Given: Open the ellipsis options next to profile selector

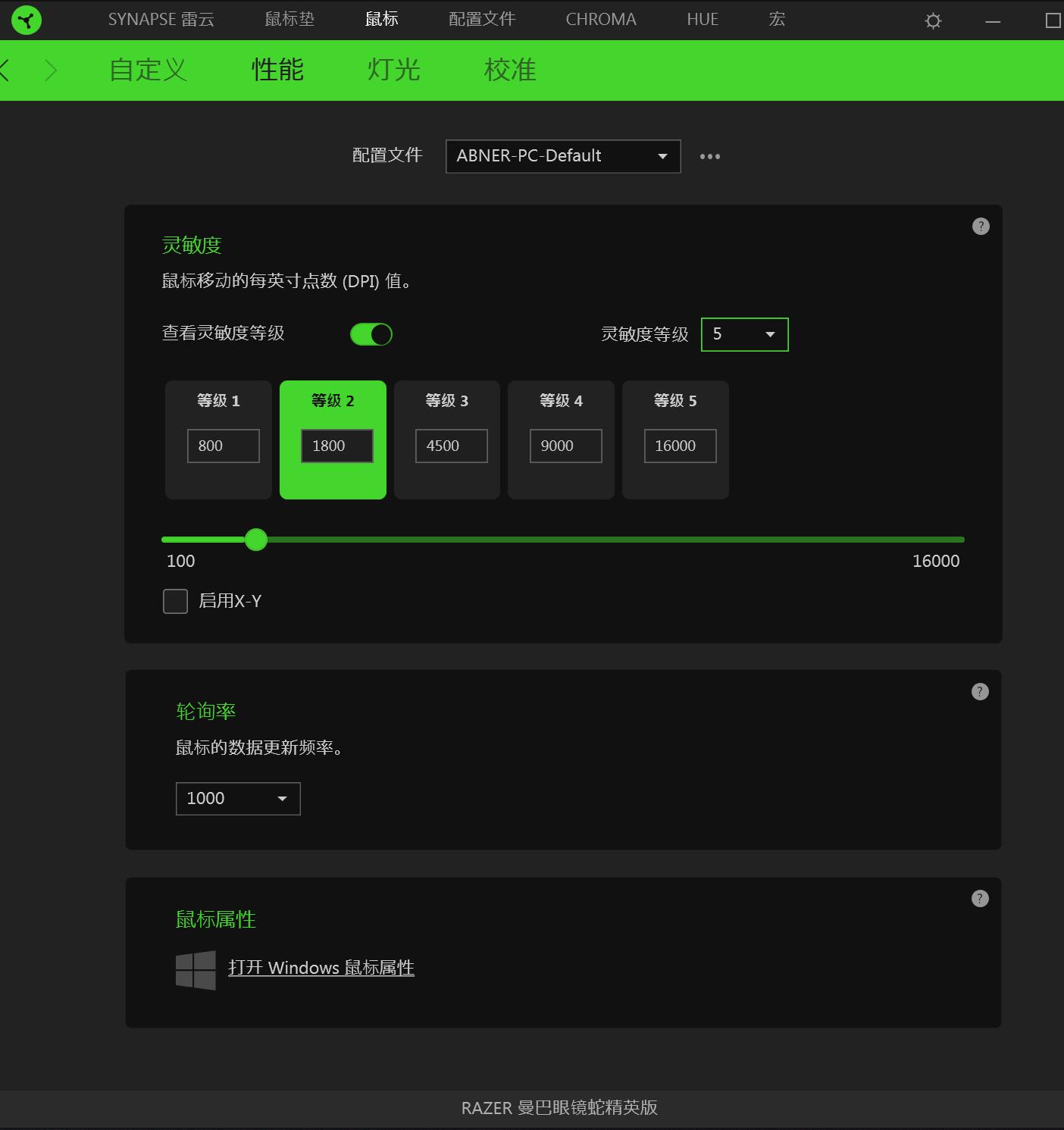Looking at the screenshot, I should click(709, 156).
